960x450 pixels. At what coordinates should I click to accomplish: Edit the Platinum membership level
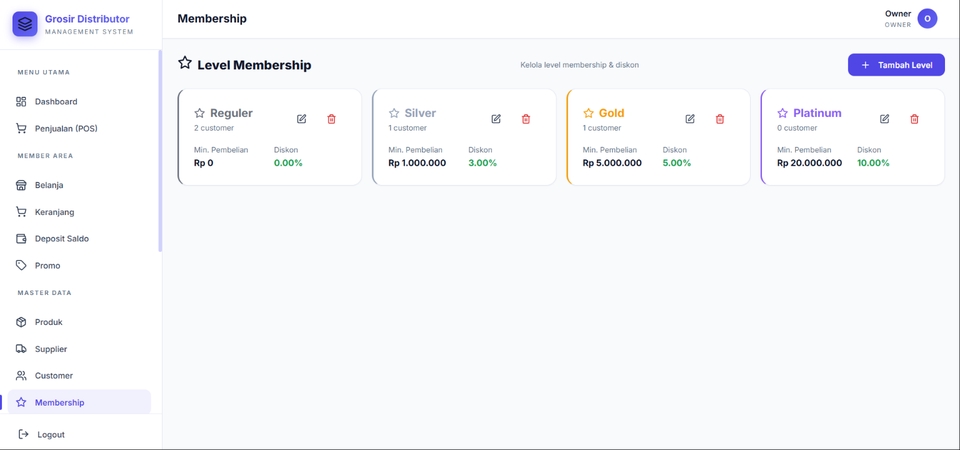pos(885,119)
